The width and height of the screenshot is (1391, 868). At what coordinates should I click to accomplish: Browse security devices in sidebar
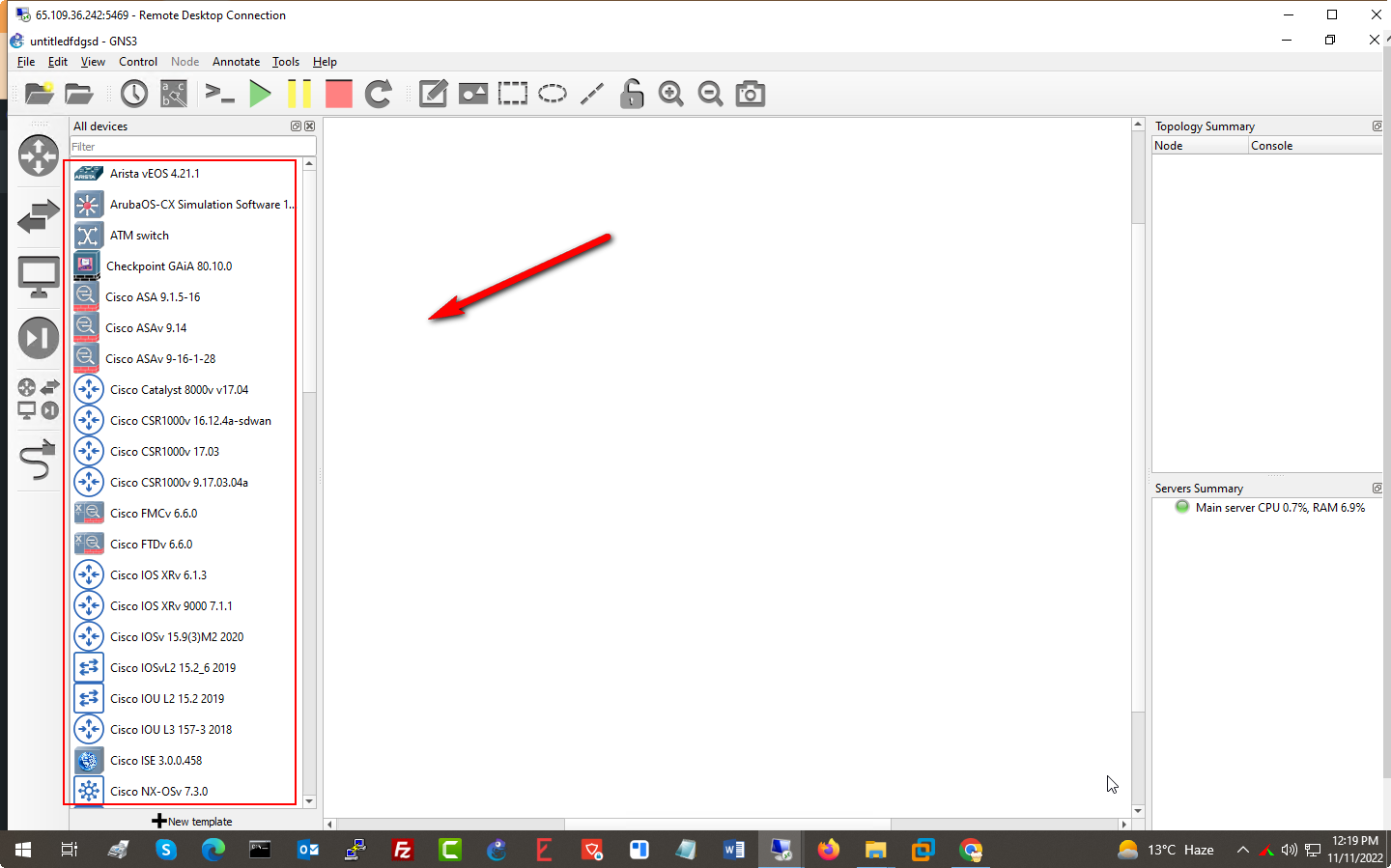point(39,338)
